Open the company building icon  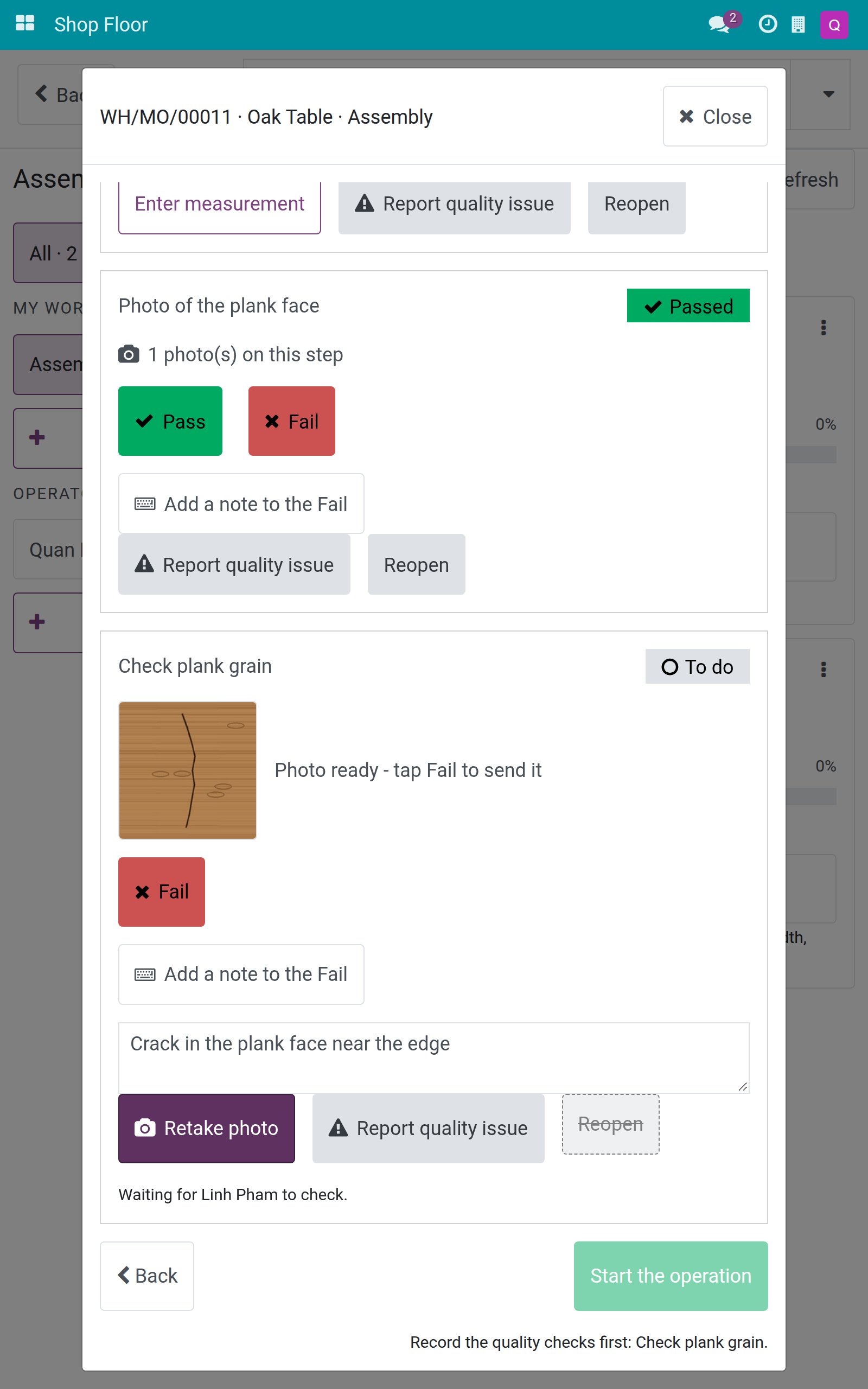[x=798, y=24]
